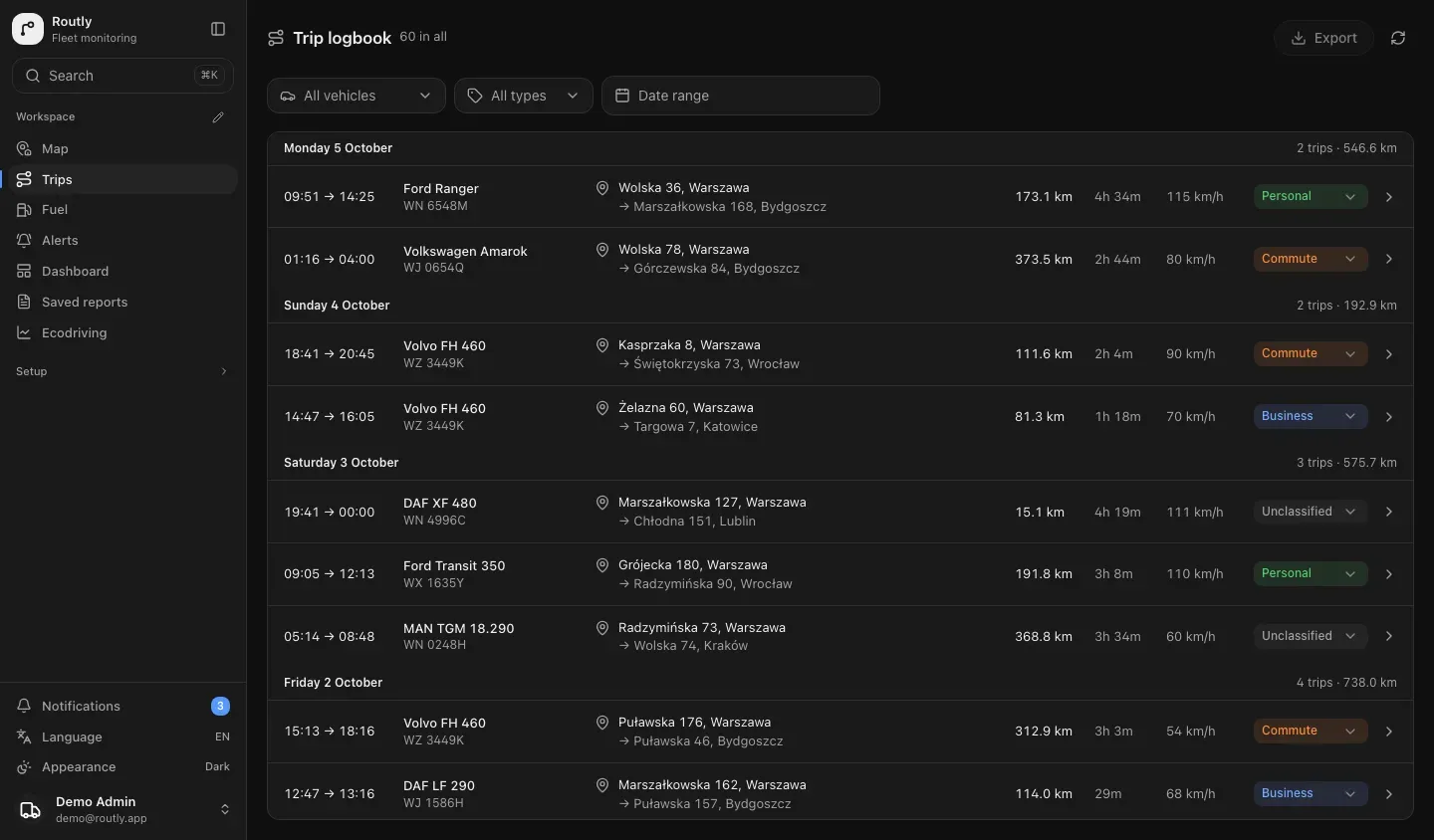The height and width of the screenshot is (840, 1434).
Task: Click the Trip logbook route icon
Action: [276, 38]
